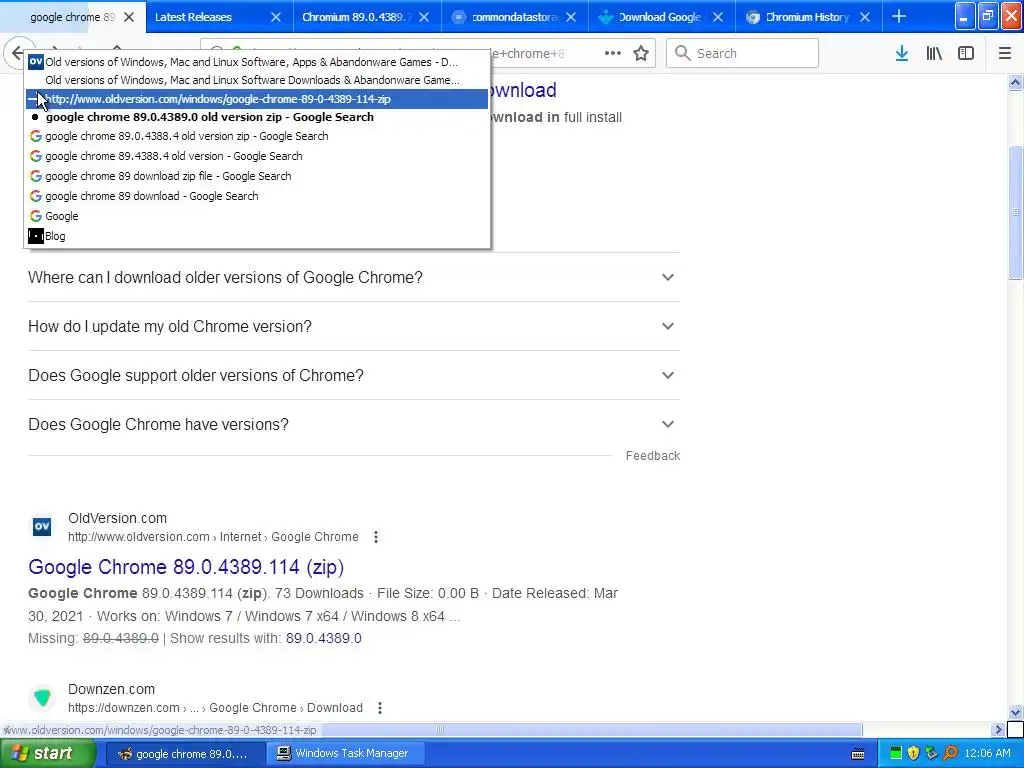The width and height of the screenshot is (1024, 768).
Task: Click the OldVersion.com site name
Action: coord(118,518)
